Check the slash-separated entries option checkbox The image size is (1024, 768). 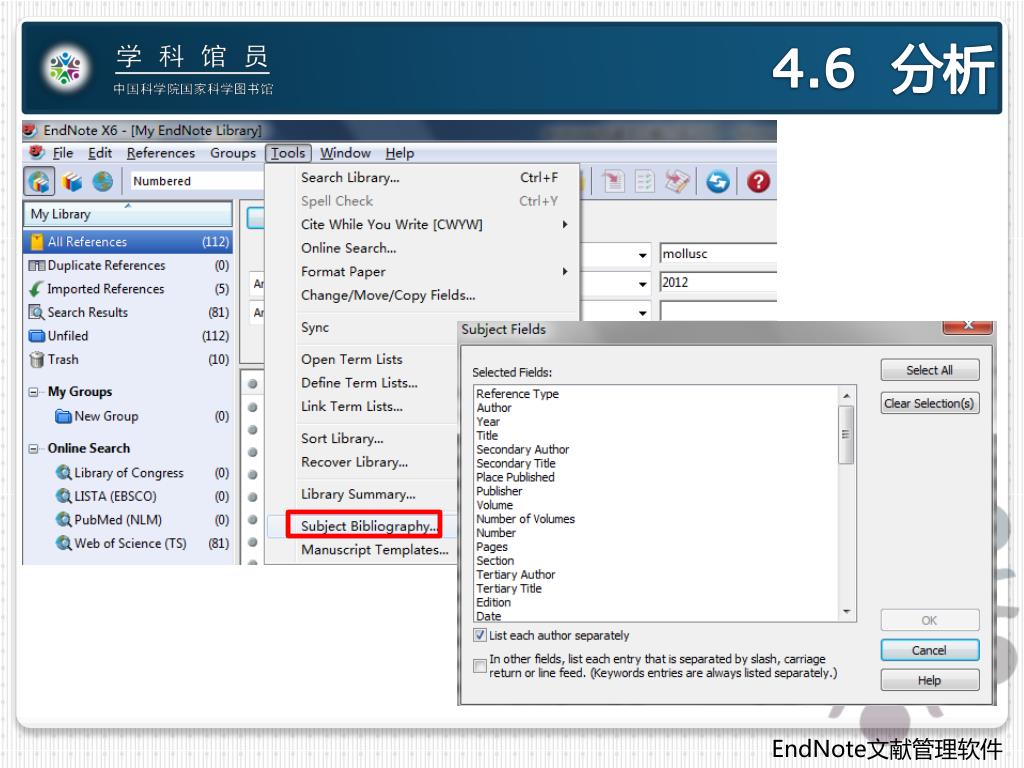[480, 665]
